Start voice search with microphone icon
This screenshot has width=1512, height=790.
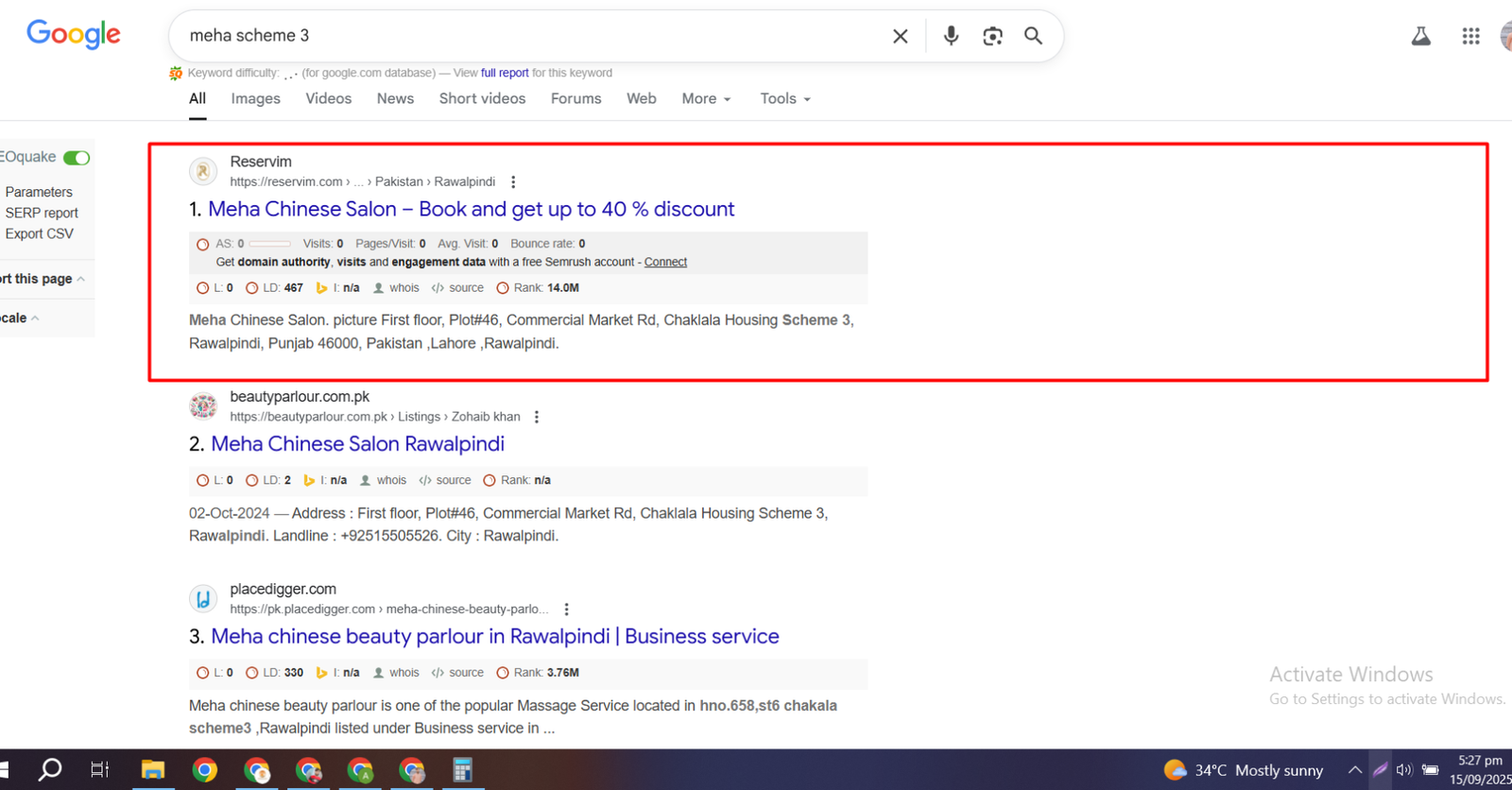click(951, 36)
